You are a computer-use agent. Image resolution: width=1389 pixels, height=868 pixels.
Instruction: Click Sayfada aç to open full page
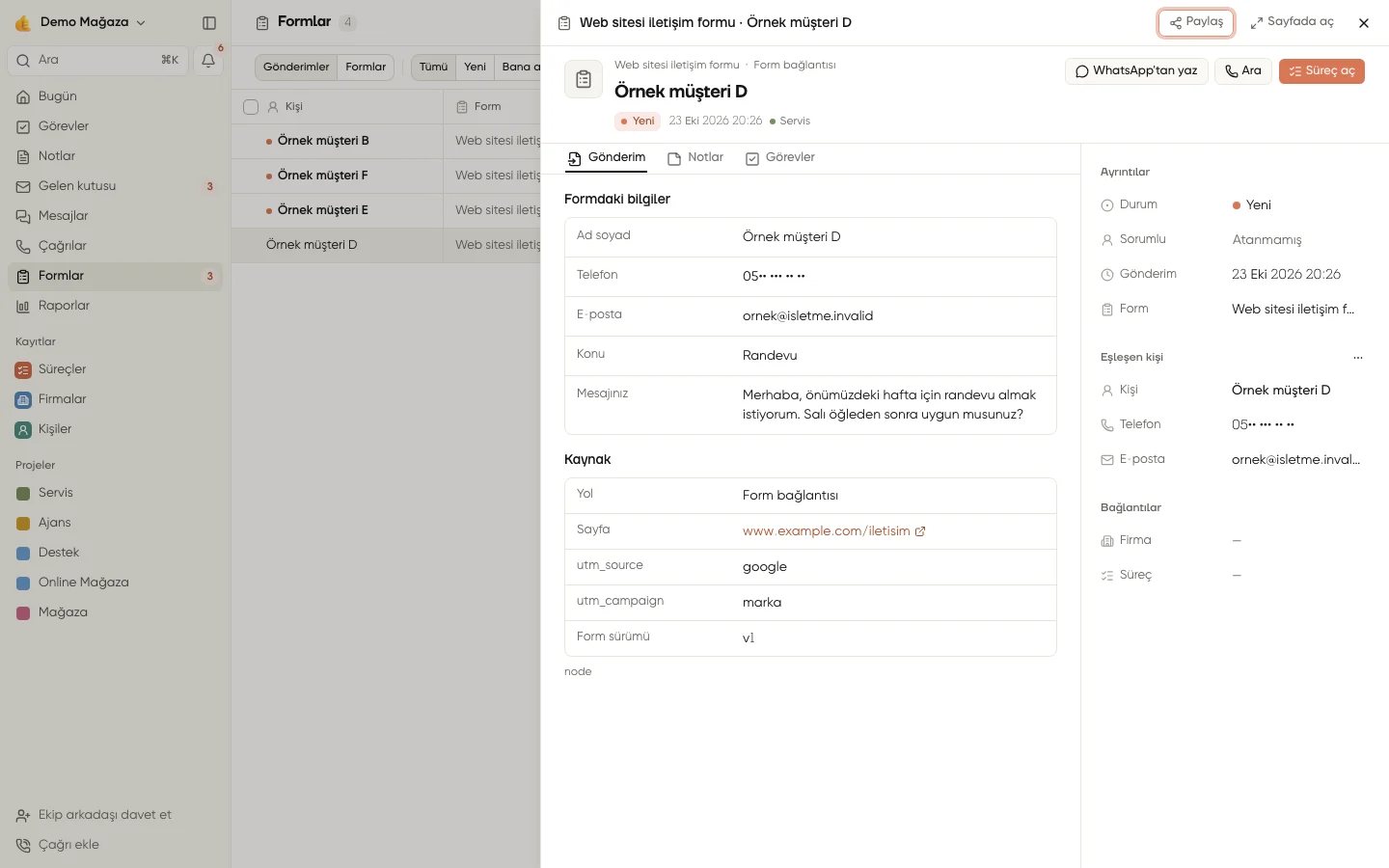click(x=1292, y=22)
